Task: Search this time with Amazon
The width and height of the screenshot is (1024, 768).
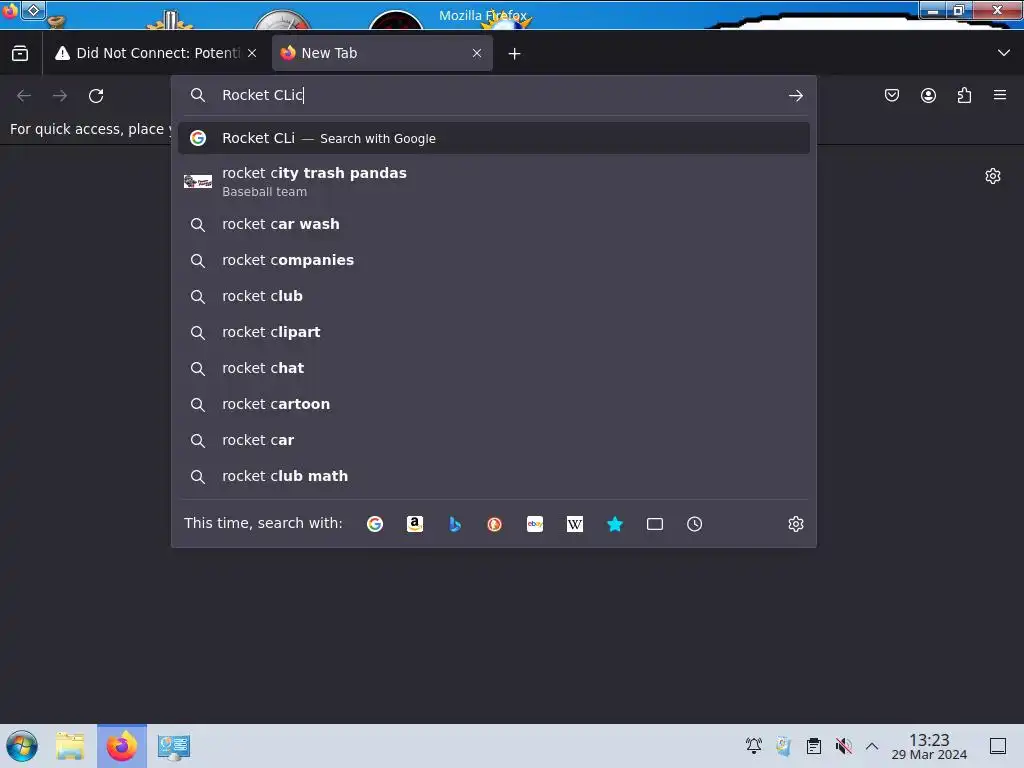Action: pyautogui.click(x=415, y=524)
